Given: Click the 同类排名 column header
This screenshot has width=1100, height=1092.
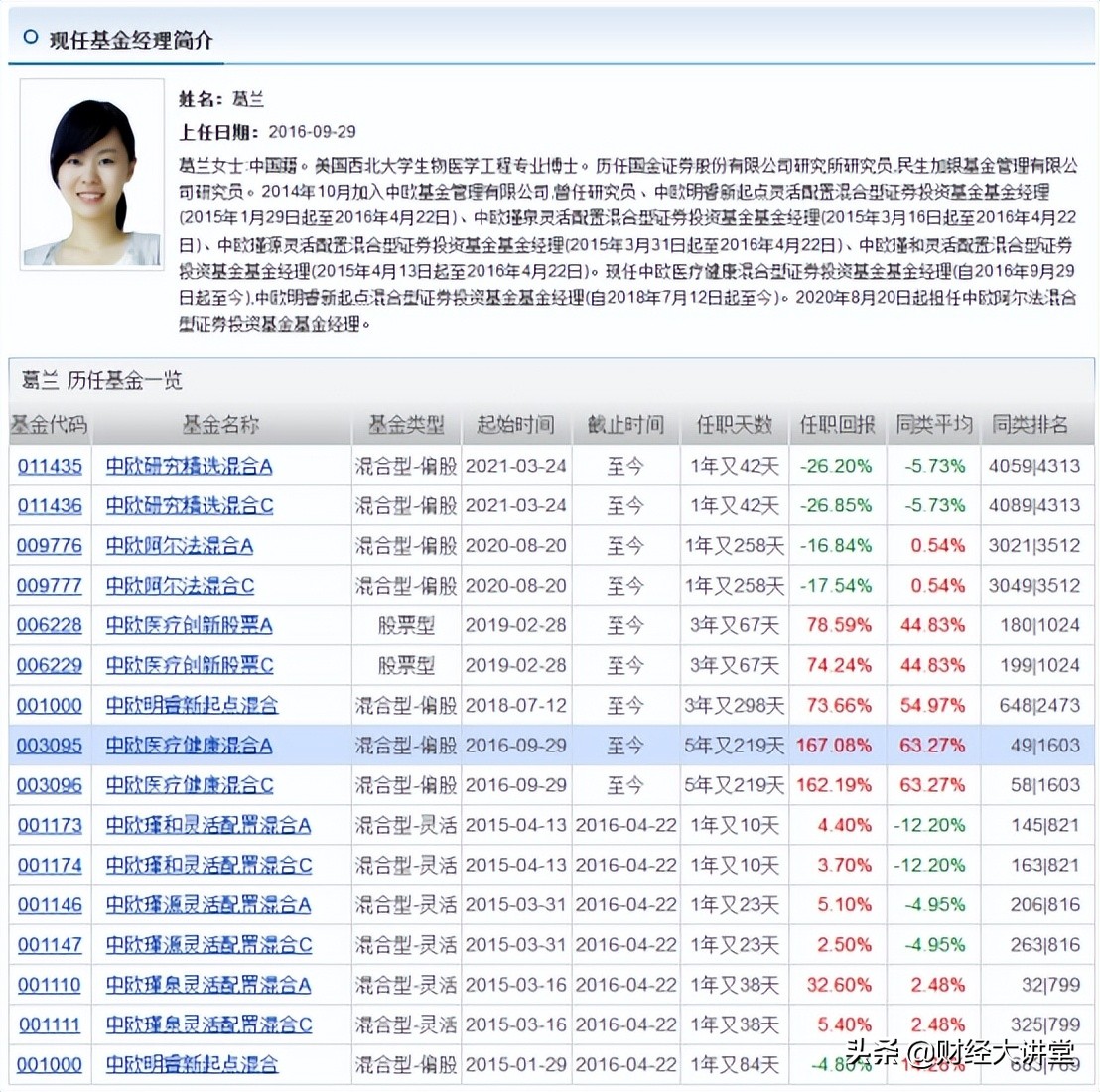Looking at the screenshot, I should pyautogui.click(x=1032, y=425).
